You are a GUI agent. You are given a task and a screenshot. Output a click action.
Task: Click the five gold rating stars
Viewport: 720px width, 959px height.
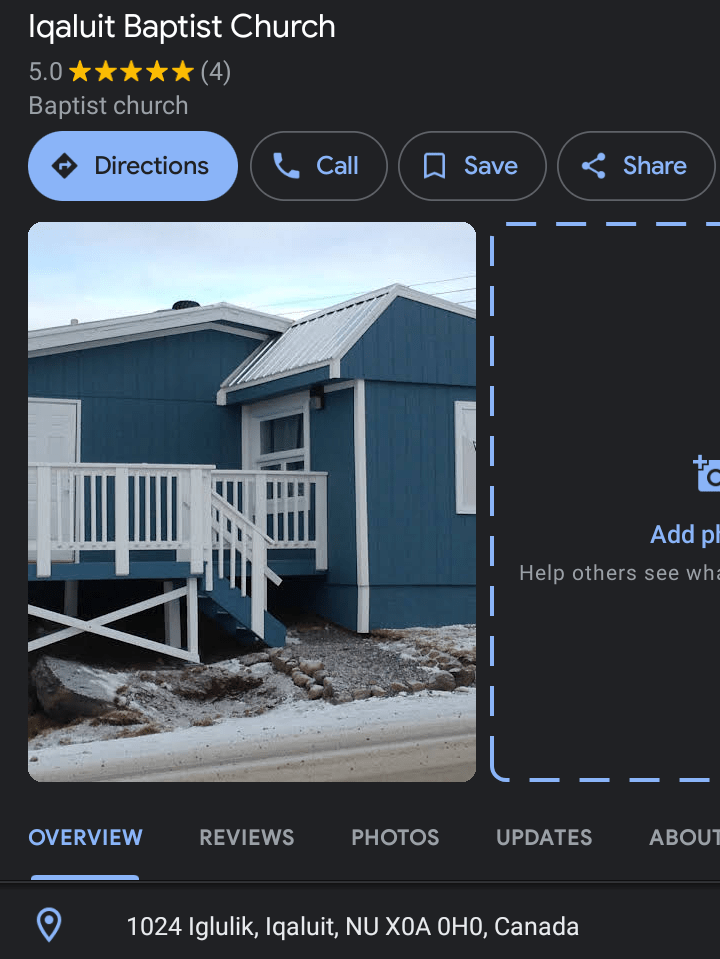point(132,72)
